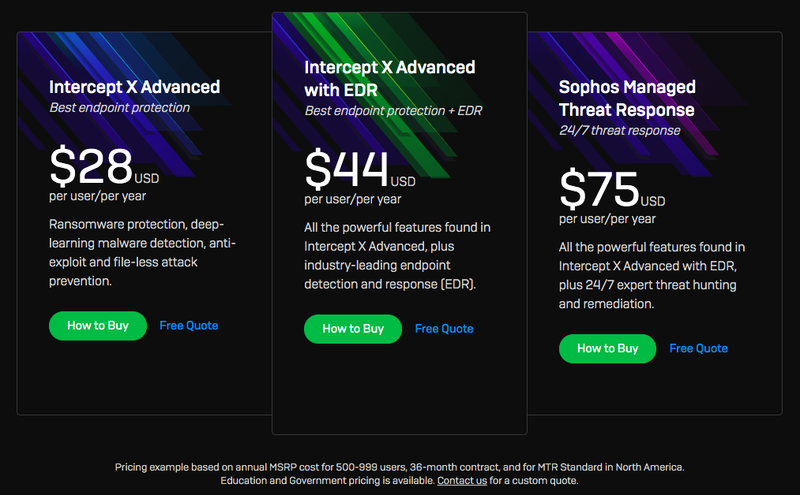Select the Sophos Managed Threat Response heading
This screenshot has height=495, width=800.
click(x=627, y=98)
